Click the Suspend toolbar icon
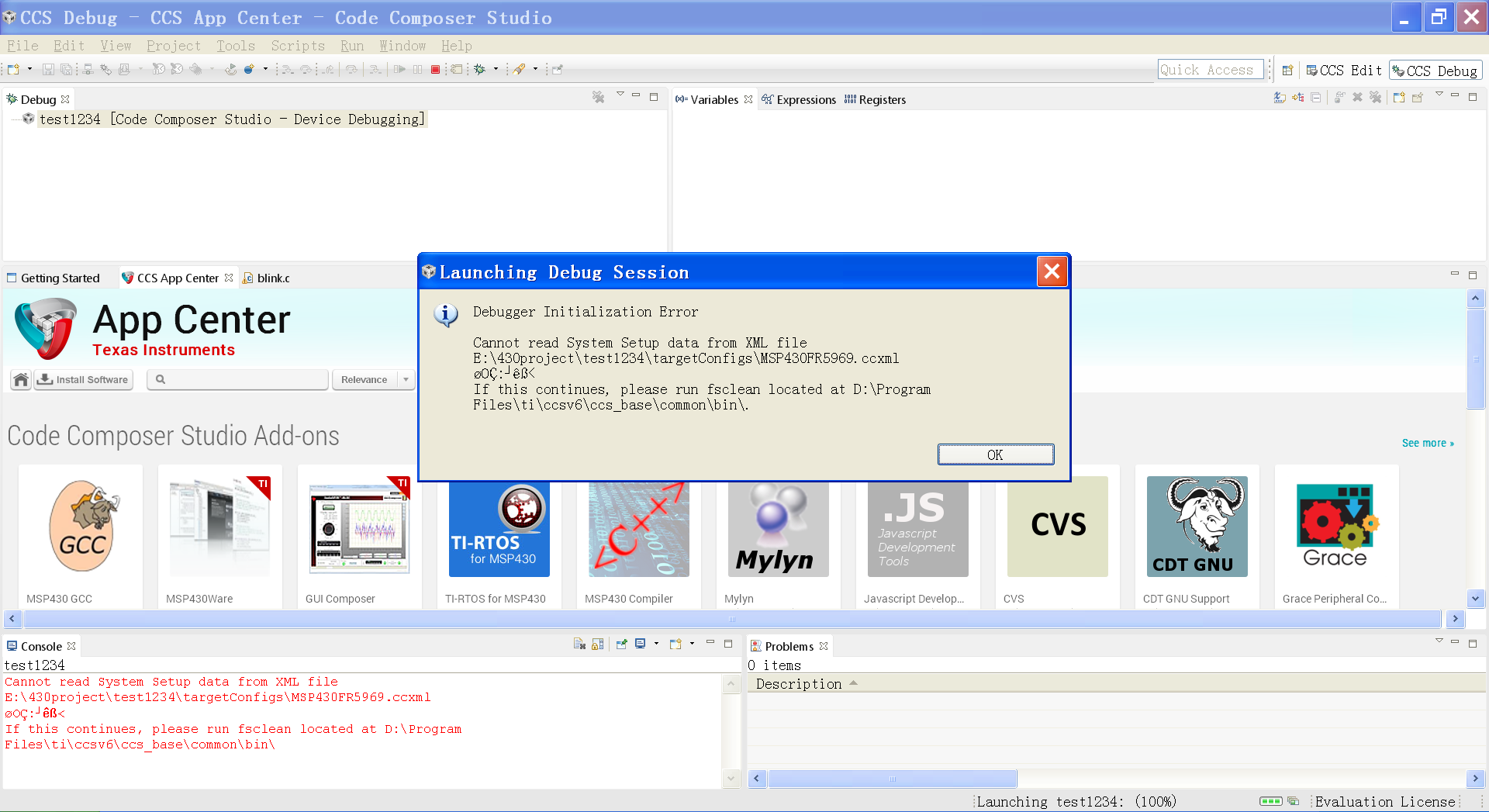1489x812 pixels. pos(418,69)
